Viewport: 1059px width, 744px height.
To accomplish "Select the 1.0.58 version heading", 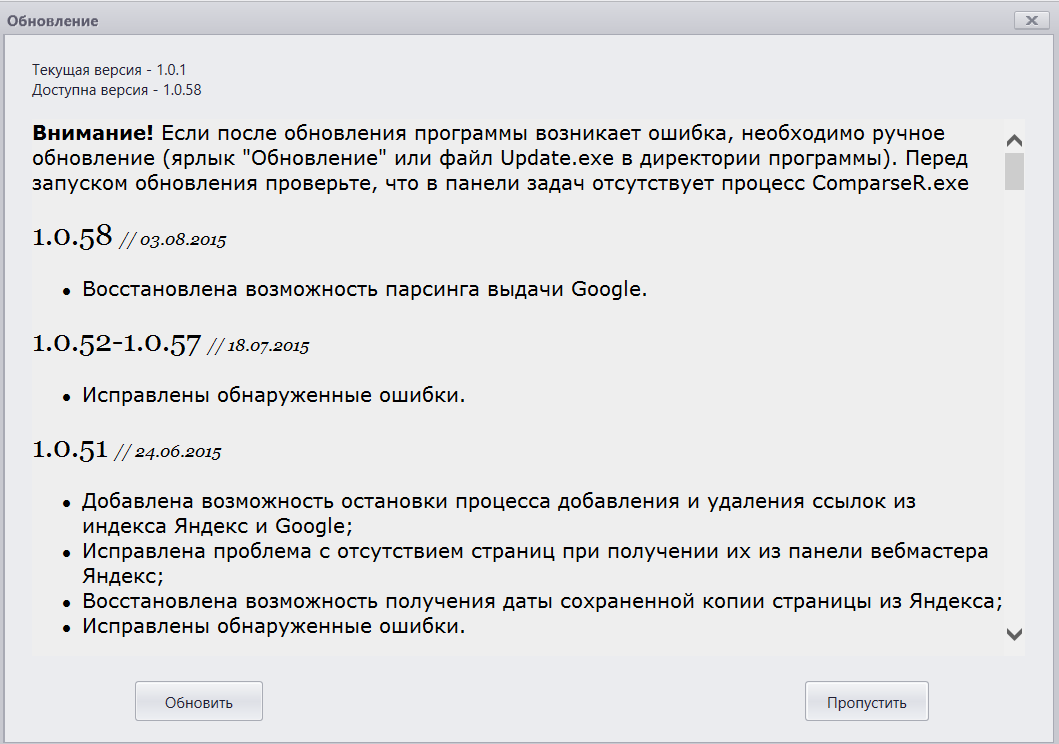I will [x=72, y=236].
